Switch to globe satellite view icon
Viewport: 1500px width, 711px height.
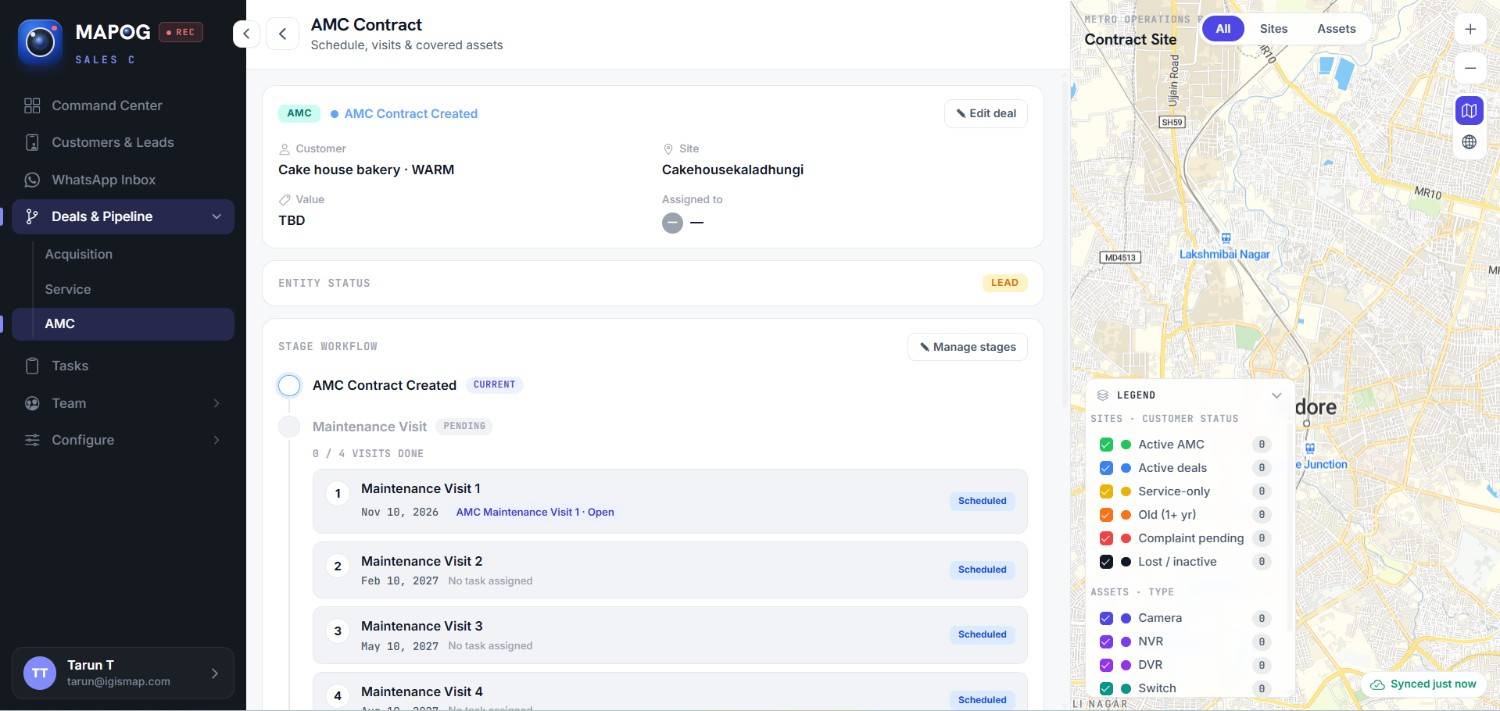(1469, 142)
